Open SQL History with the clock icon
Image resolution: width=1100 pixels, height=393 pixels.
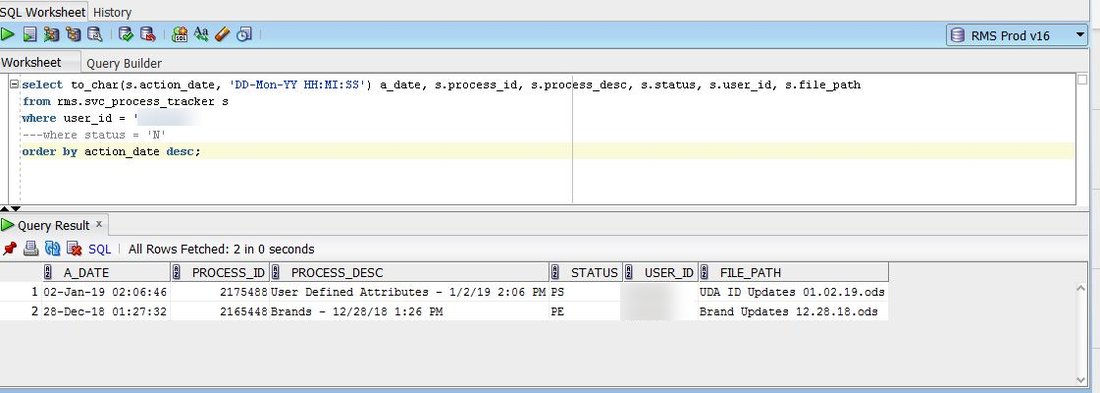pyautogui.click(x=243, y=34)
